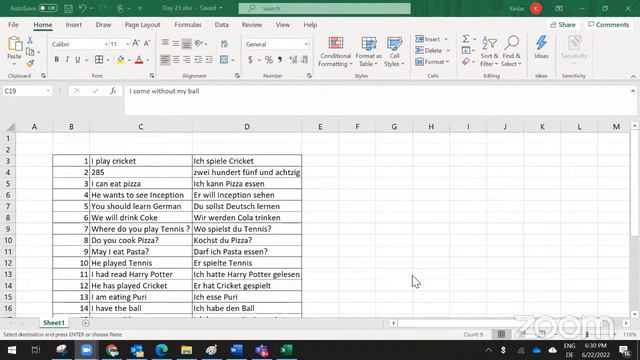640x360 pixels.
Task: Open the File tab
Action: 13,25
